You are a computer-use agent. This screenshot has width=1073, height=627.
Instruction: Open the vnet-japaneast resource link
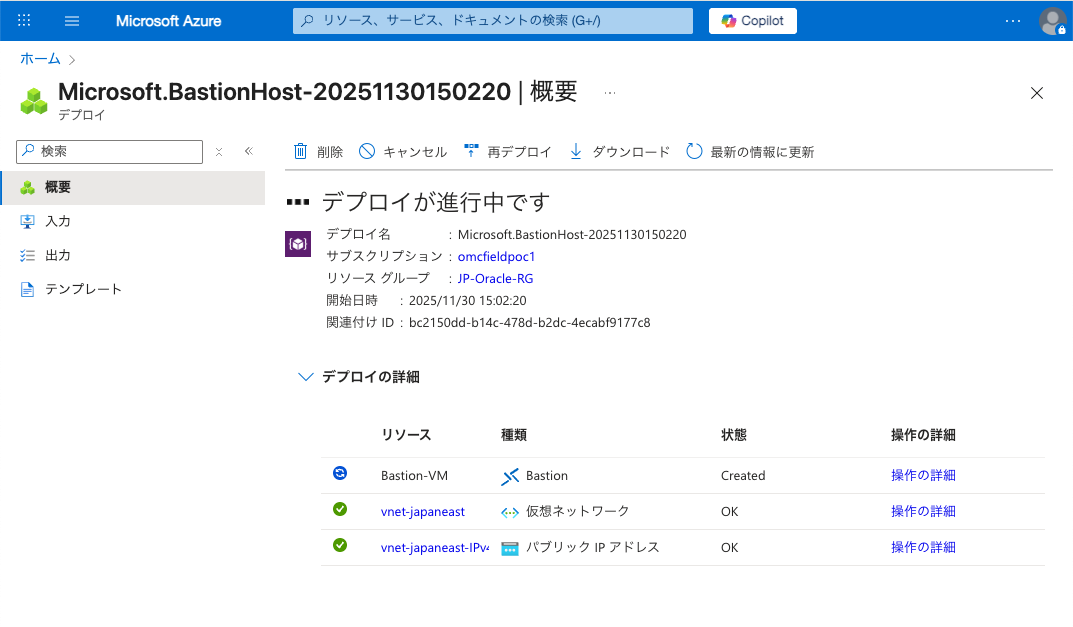click(423, 512)
